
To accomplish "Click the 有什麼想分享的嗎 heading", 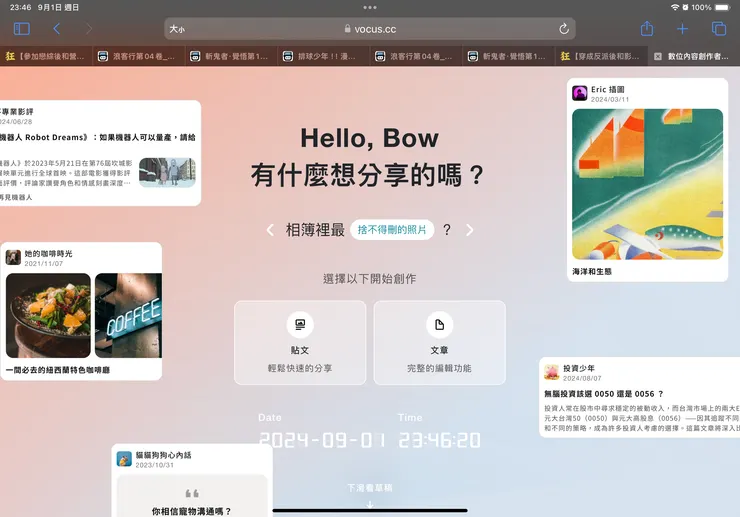I will click(x=368, y=175).
